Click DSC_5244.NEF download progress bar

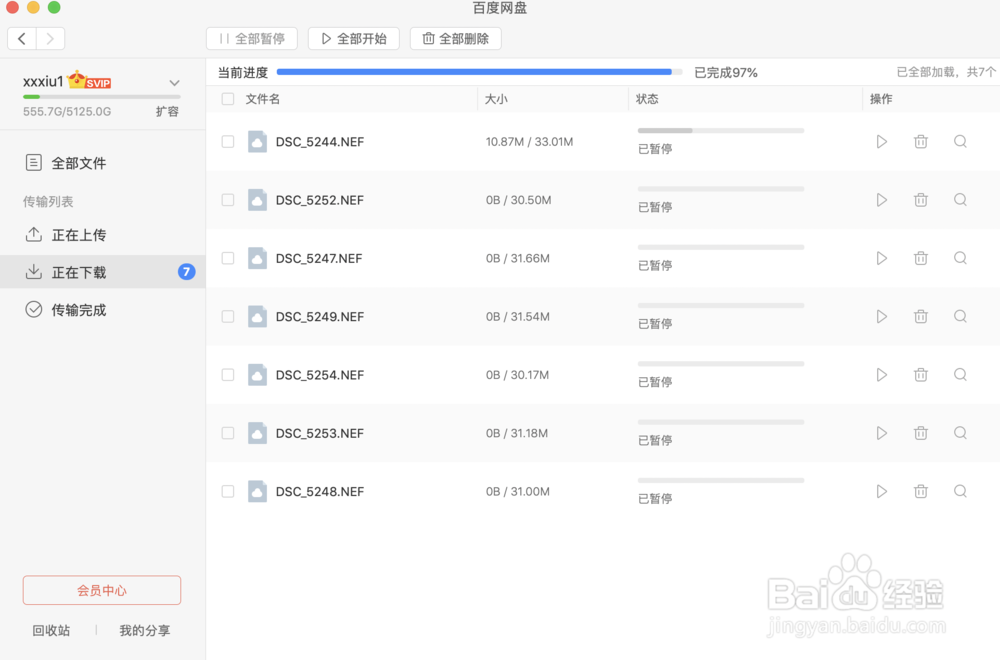pyautogui.click(x=721, y=131)
